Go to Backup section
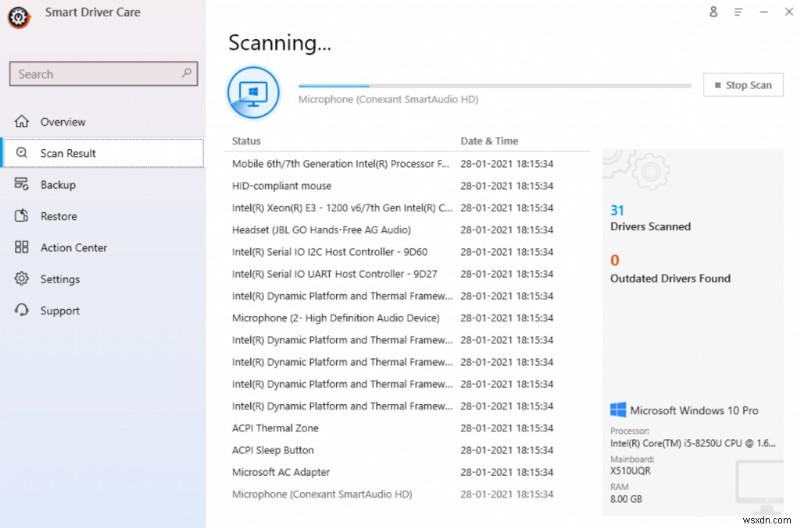800x528 pixels. click(103, 185)
